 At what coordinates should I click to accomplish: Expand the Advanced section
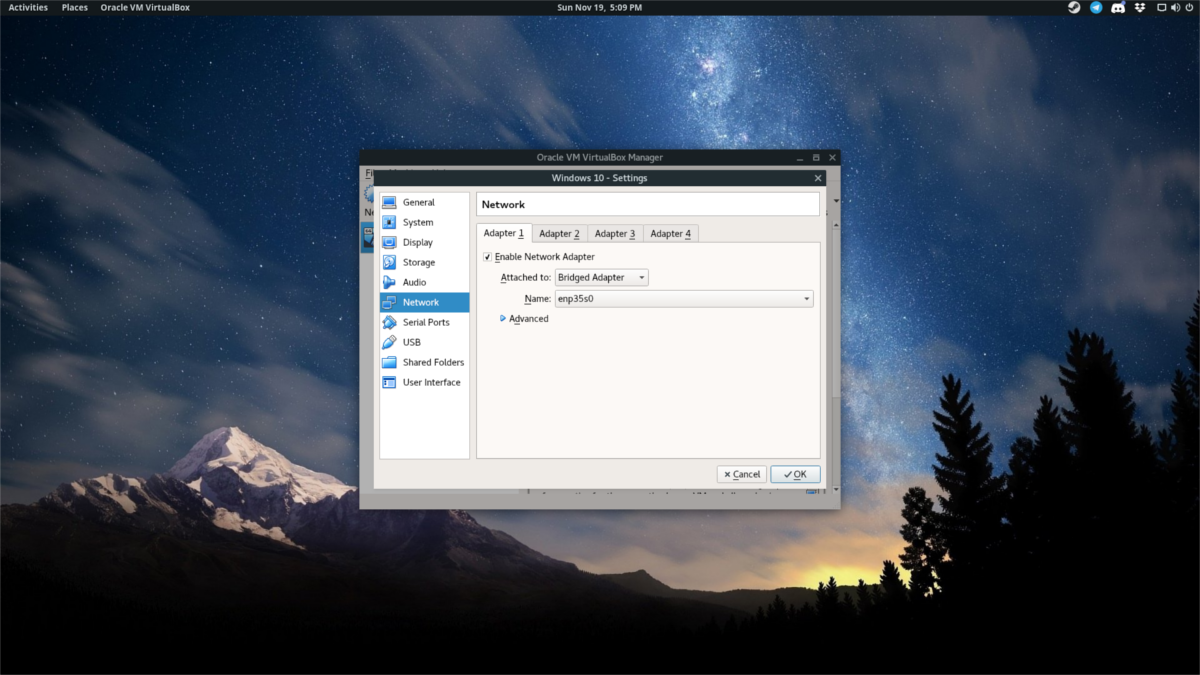point(524,319)
